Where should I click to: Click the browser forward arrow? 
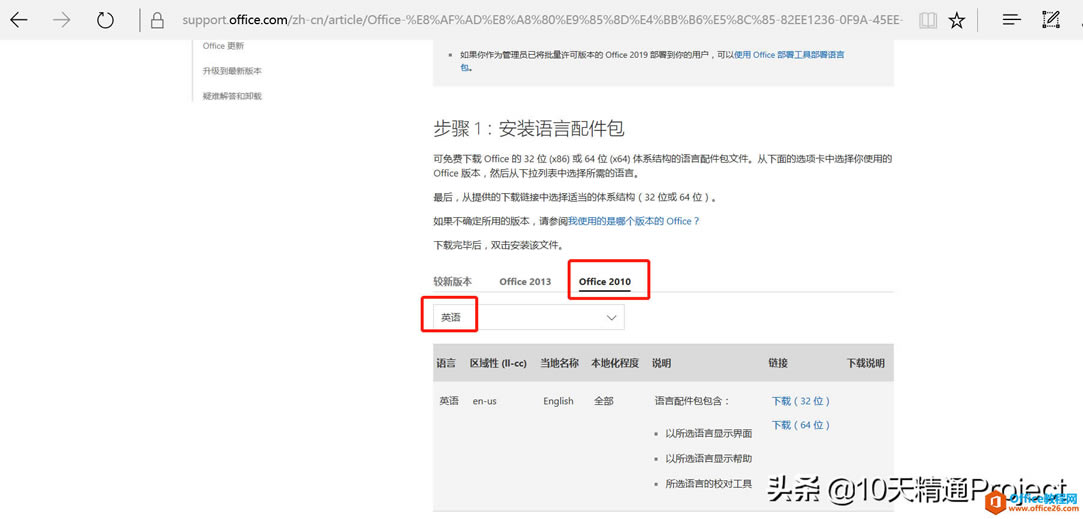pos(62,20)
